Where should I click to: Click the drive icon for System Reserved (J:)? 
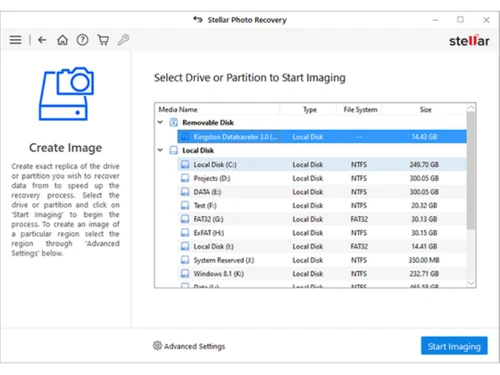(185, 260)
